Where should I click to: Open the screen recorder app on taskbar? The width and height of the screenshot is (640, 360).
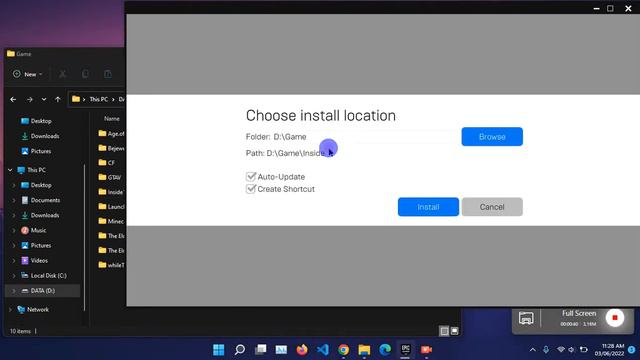(427, 350)
